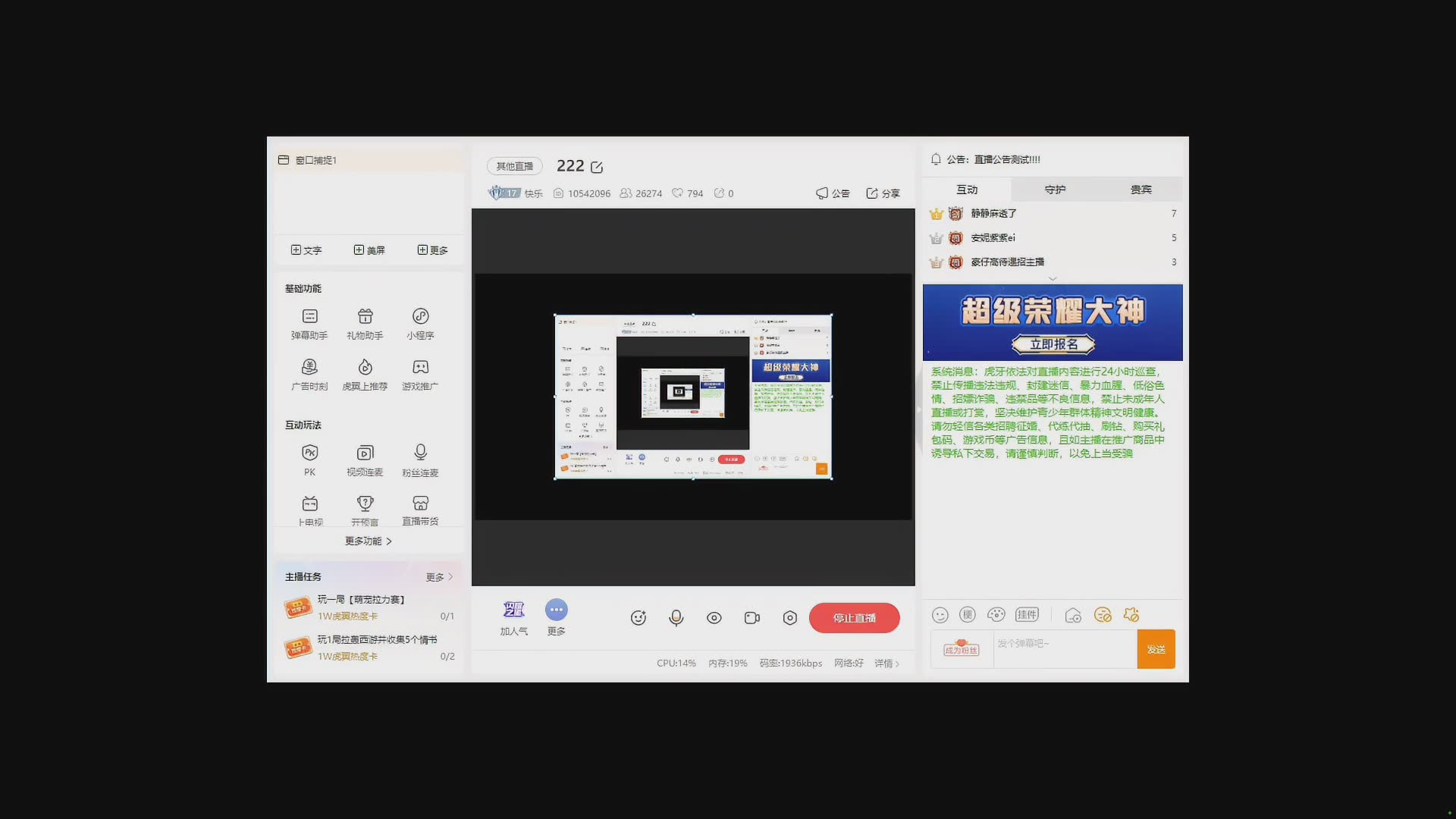Open the 弹幕助手 tool
The height and width of the screenshot is (819, 1456).
click(309, 324)
